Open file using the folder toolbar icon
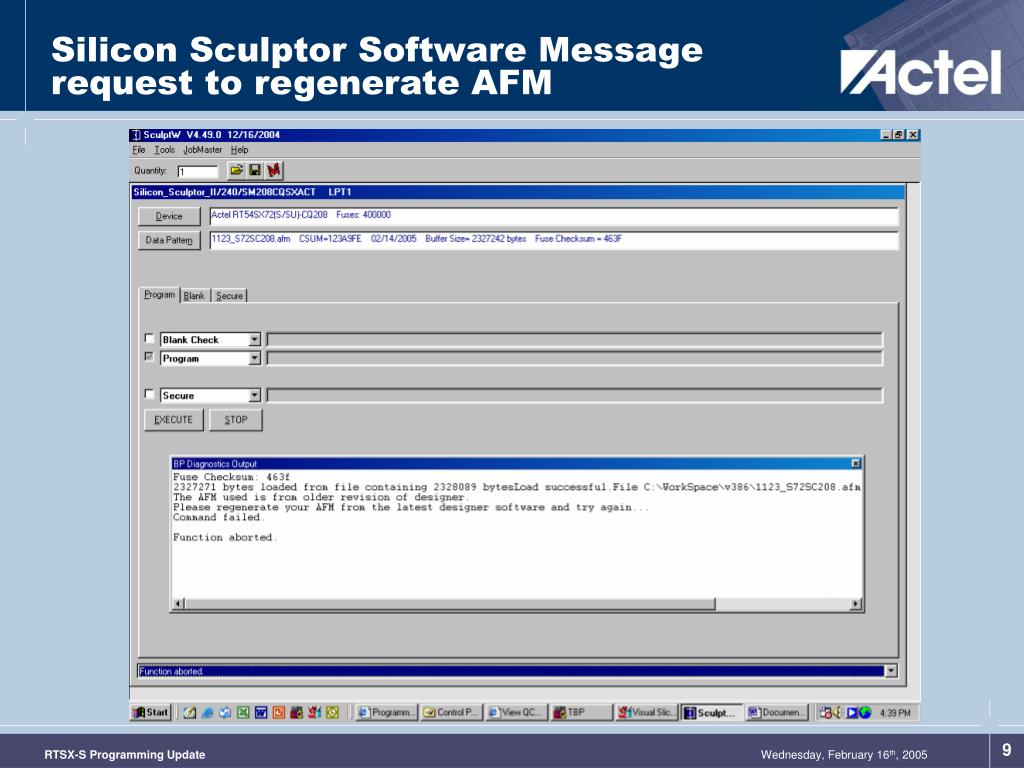The height and width of the screenshot is (768, 1024). click(x=236, y=170)
